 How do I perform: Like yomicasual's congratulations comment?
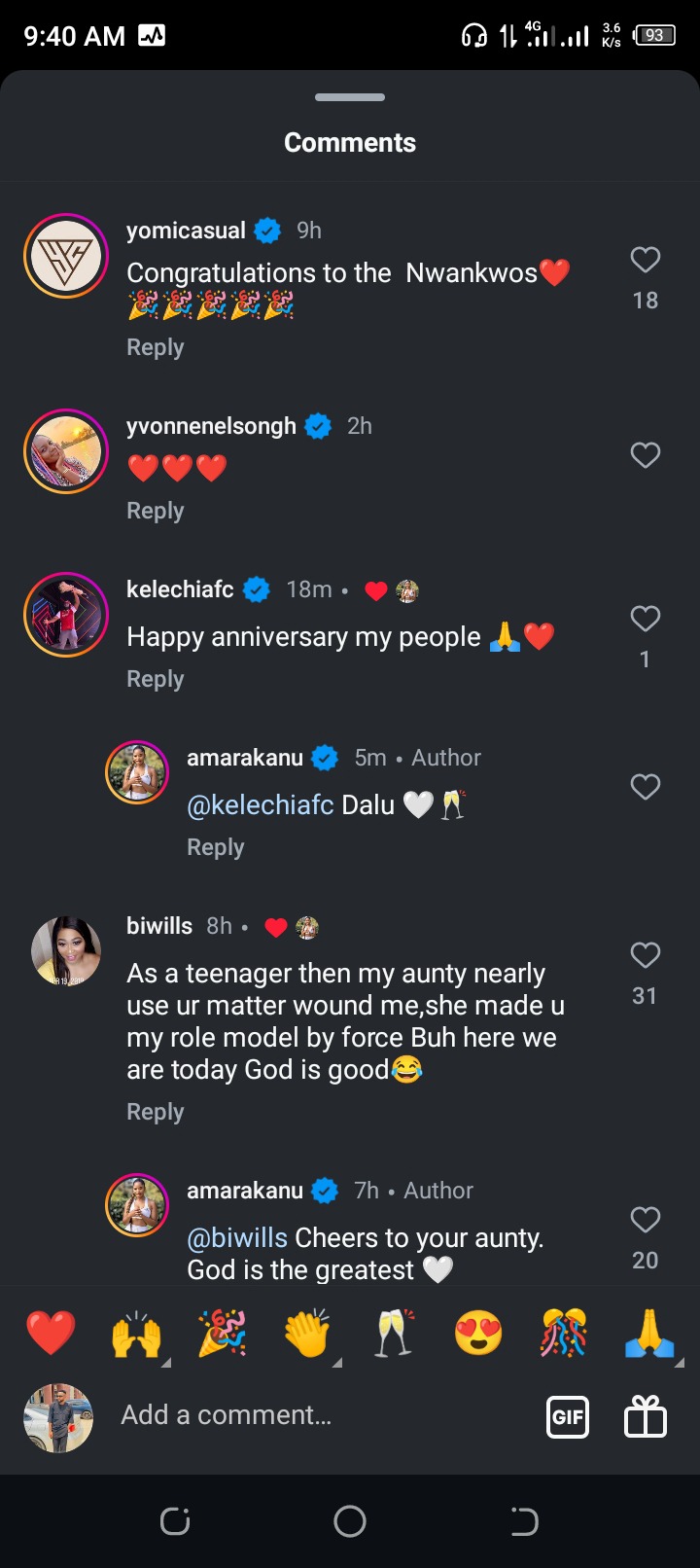[x=646, y=261]
